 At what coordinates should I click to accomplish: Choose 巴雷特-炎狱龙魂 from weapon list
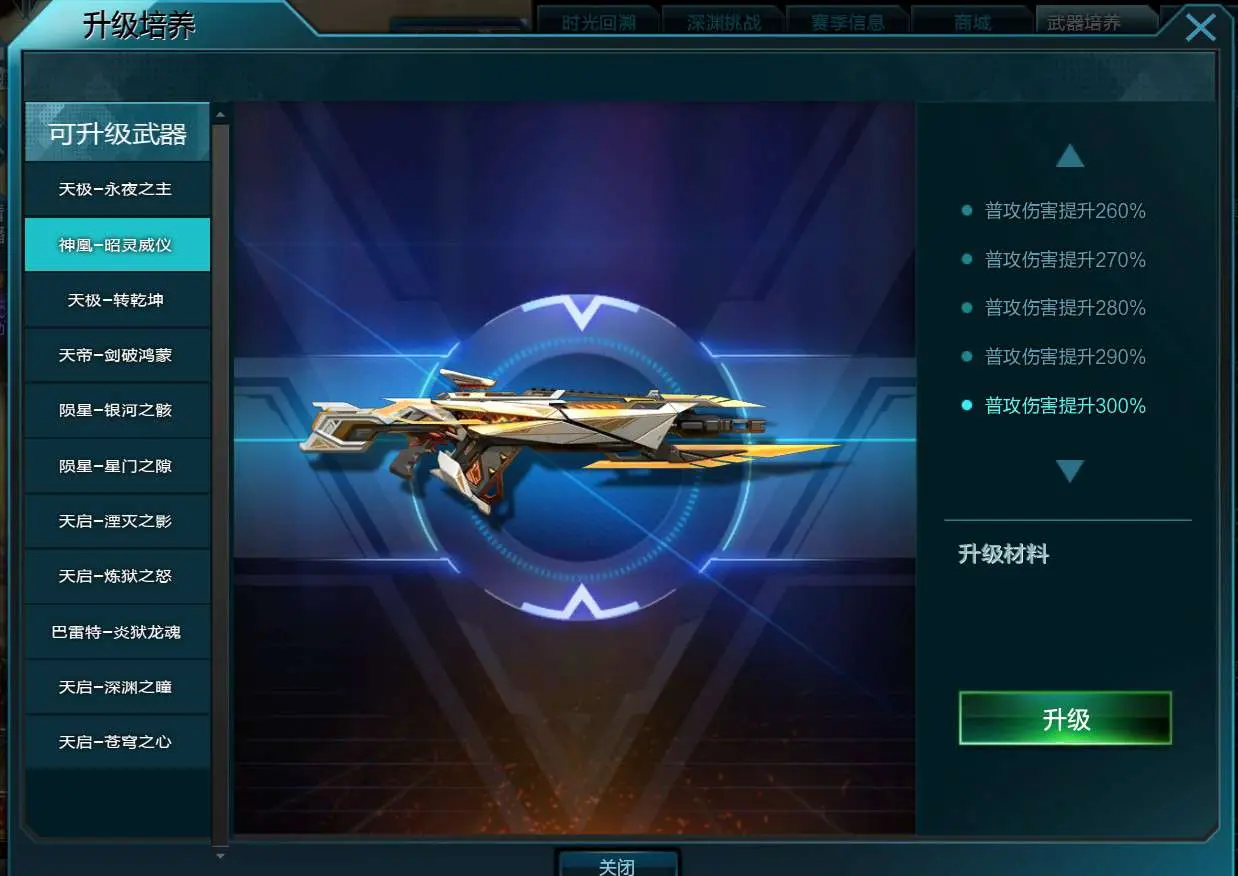point(117,632)
